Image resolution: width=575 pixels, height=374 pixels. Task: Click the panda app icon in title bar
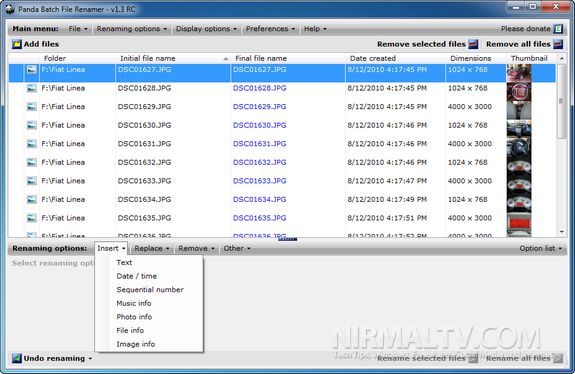pyautogui.click(x=10, y=9)
